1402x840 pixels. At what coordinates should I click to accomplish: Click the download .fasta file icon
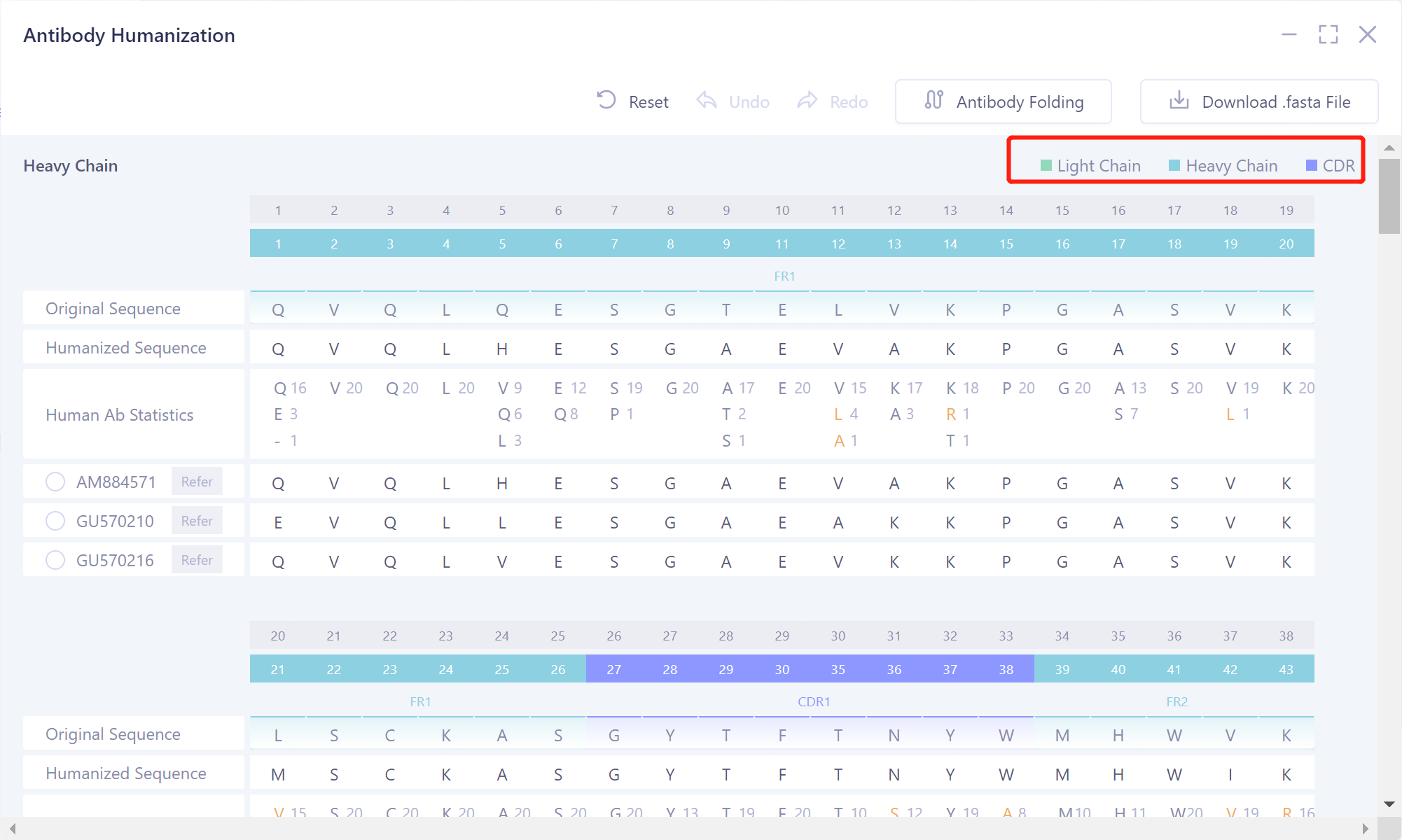[x=1179, y=101]
